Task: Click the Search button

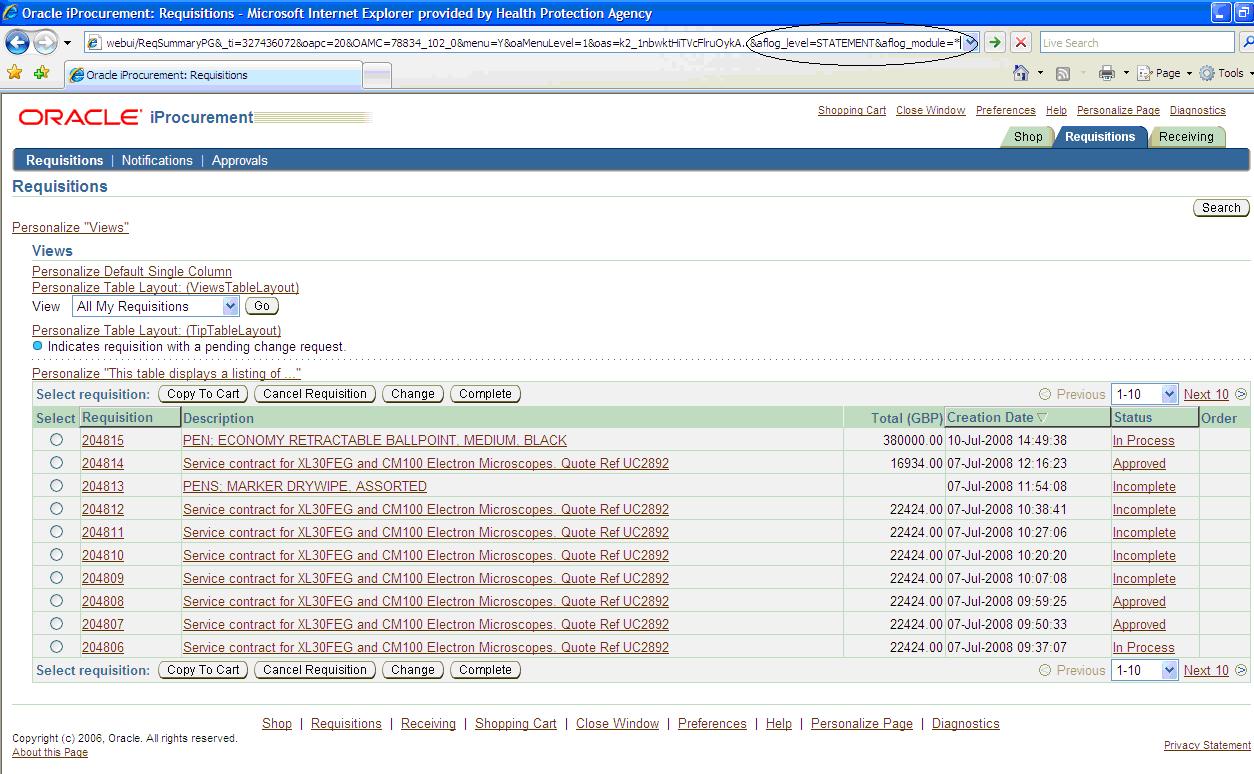Action: click(1221, 208)
